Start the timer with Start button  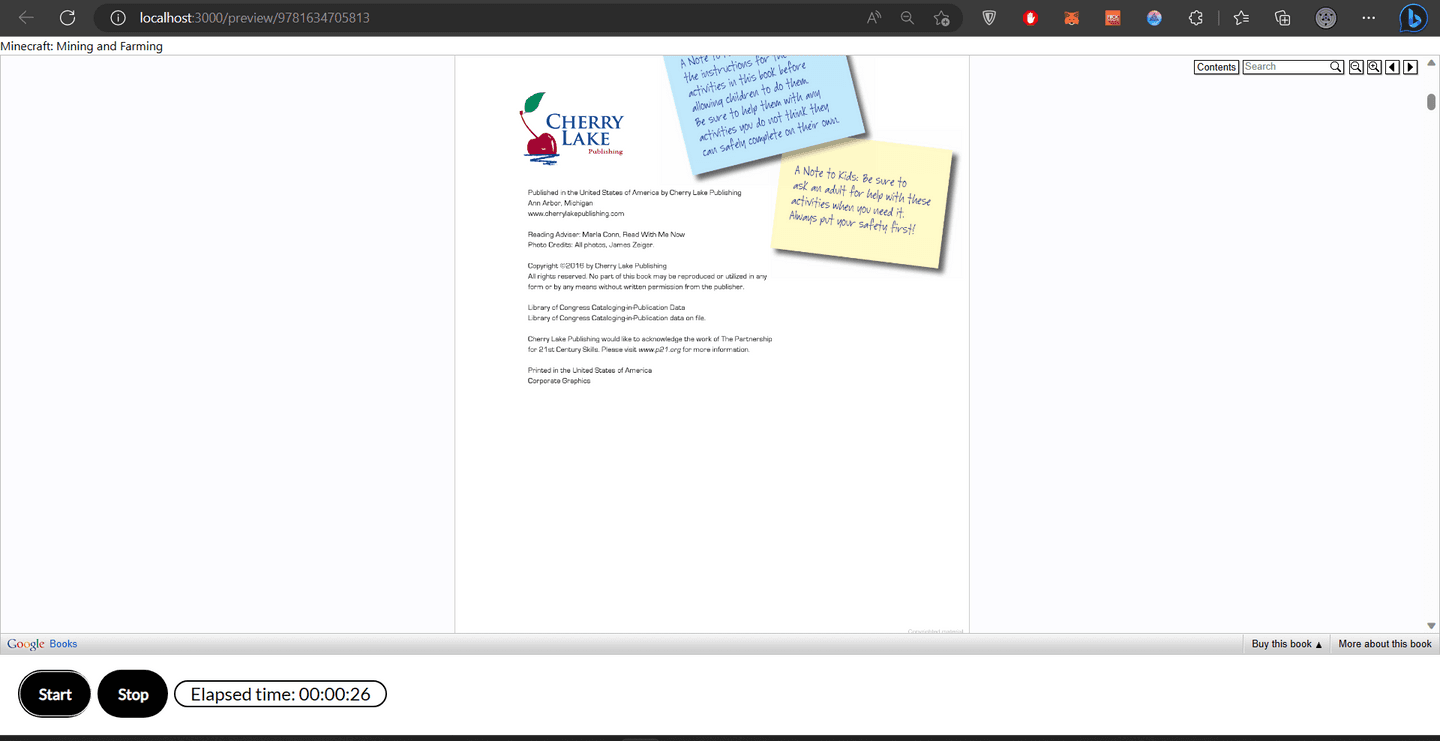click(55, 694)
